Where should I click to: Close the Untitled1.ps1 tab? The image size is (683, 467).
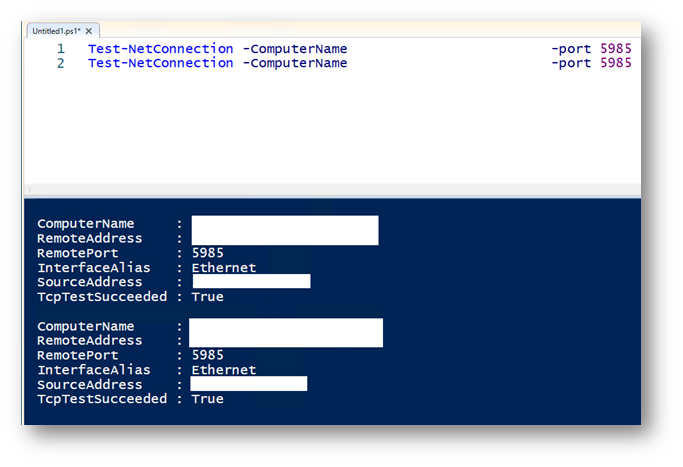tap(89, 31)
